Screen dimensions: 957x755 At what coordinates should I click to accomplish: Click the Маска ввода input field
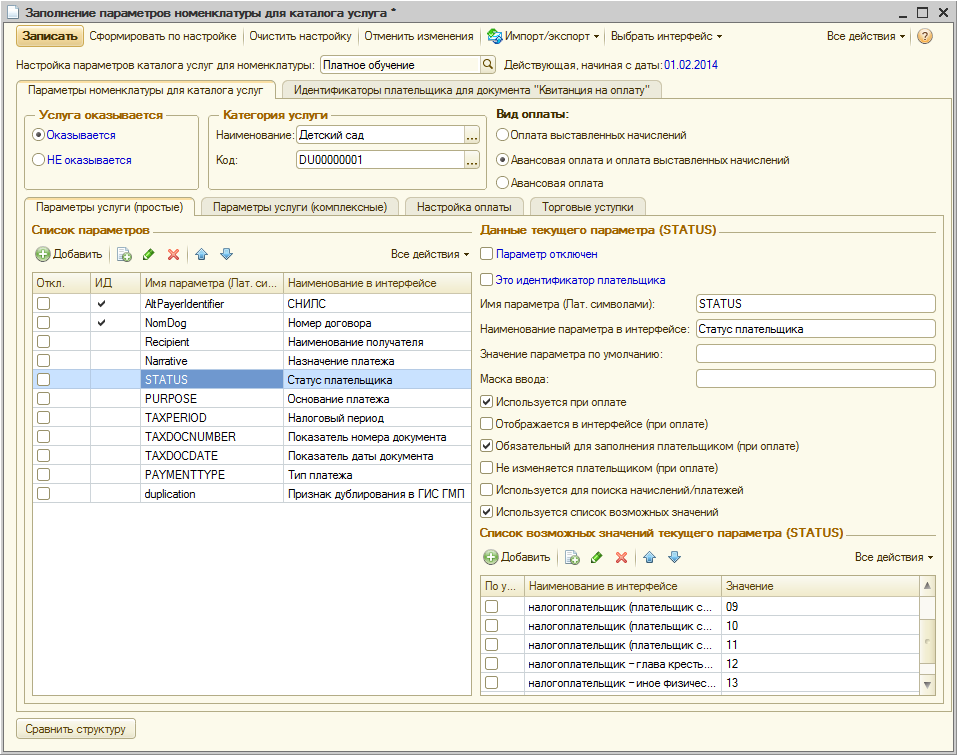click(815, 379)
